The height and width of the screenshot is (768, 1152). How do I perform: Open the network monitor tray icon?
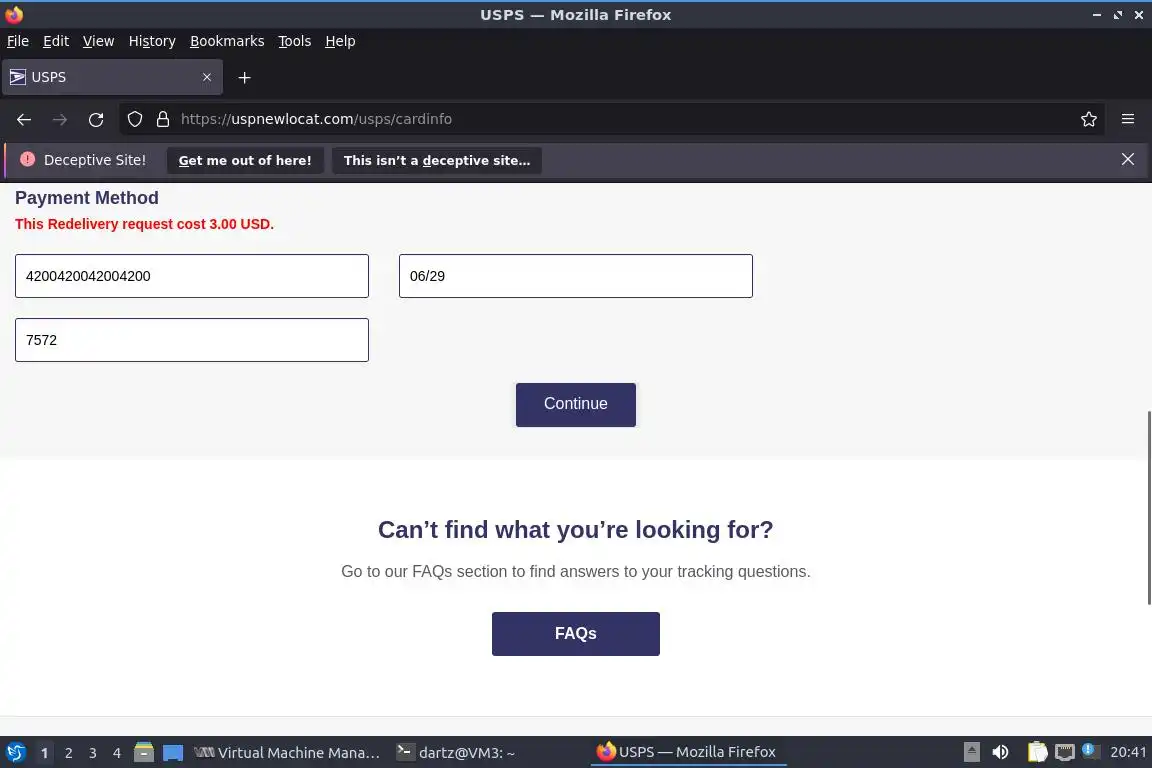1065,752
